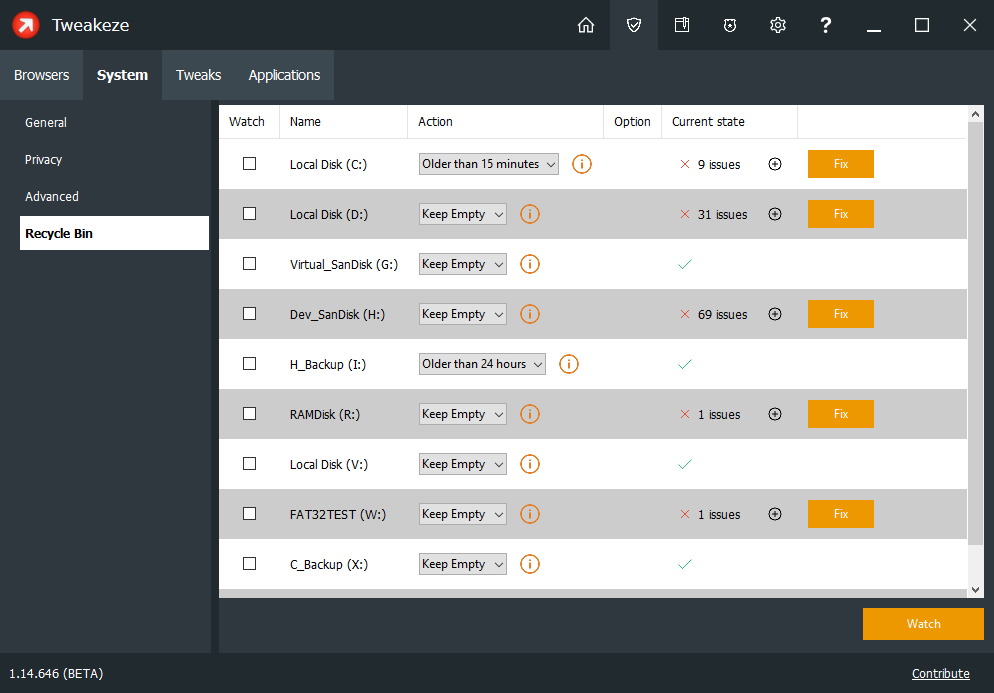The image size is (994, 693).
Task: Open Keep Empty dropdown for Local Disk (V:)
Action: tap(463, 464)
